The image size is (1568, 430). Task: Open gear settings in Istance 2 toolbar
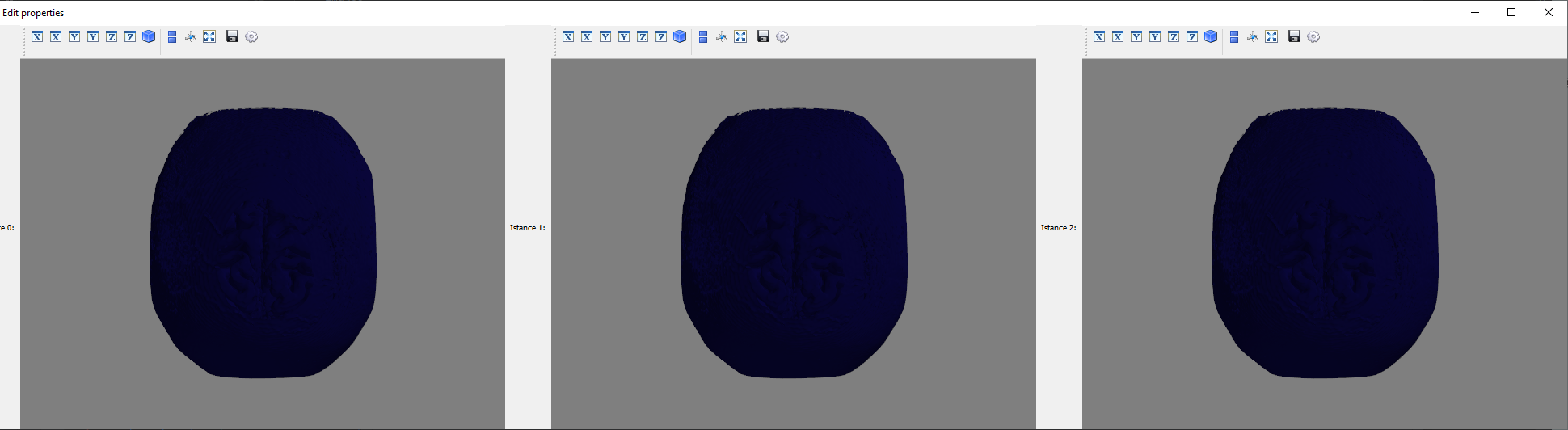coord(1313,36)
